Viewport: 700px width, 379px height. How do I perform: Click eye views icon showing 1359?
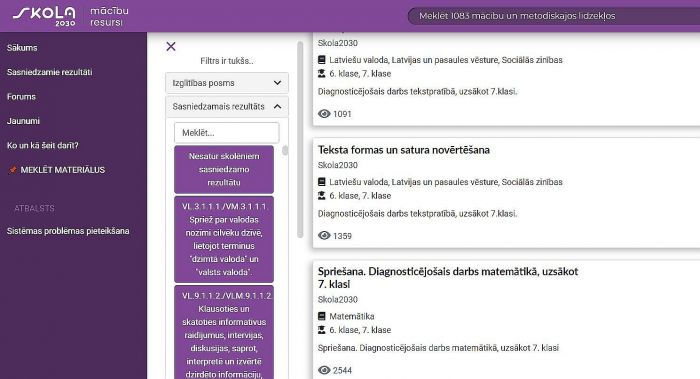pyautogui.click(x=324, y=236)
